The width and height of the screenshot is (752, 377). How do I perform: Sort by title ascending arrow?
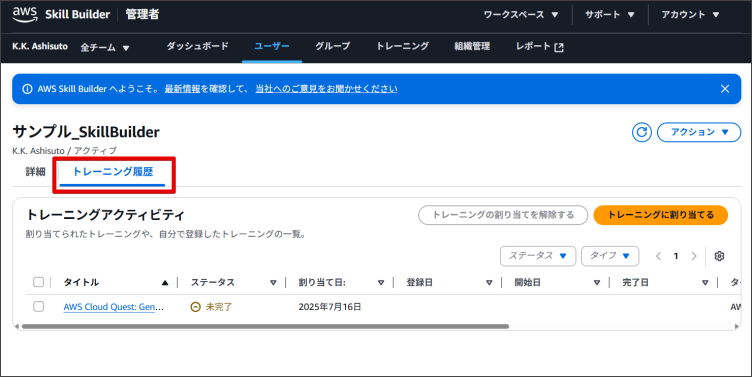pos(165,283)
